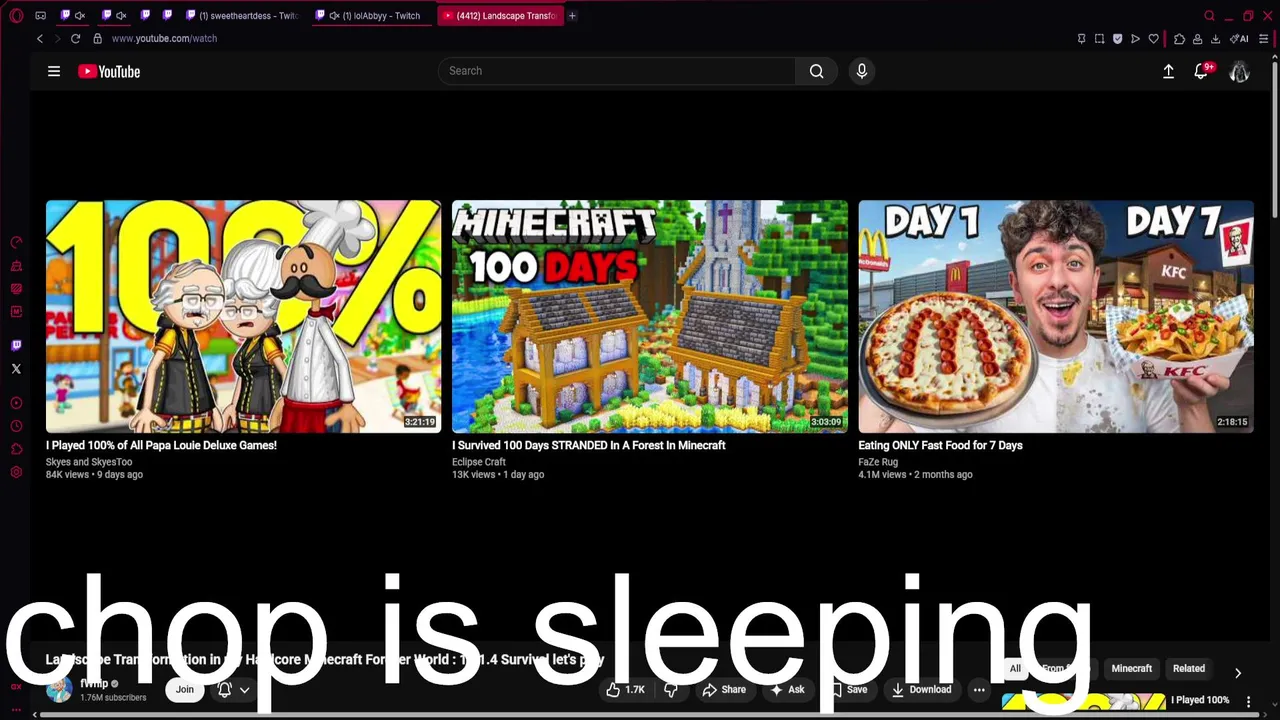Open the X icon in the Opera sidebar
This screenshot has height=720, width=1280.
point(16,369)
